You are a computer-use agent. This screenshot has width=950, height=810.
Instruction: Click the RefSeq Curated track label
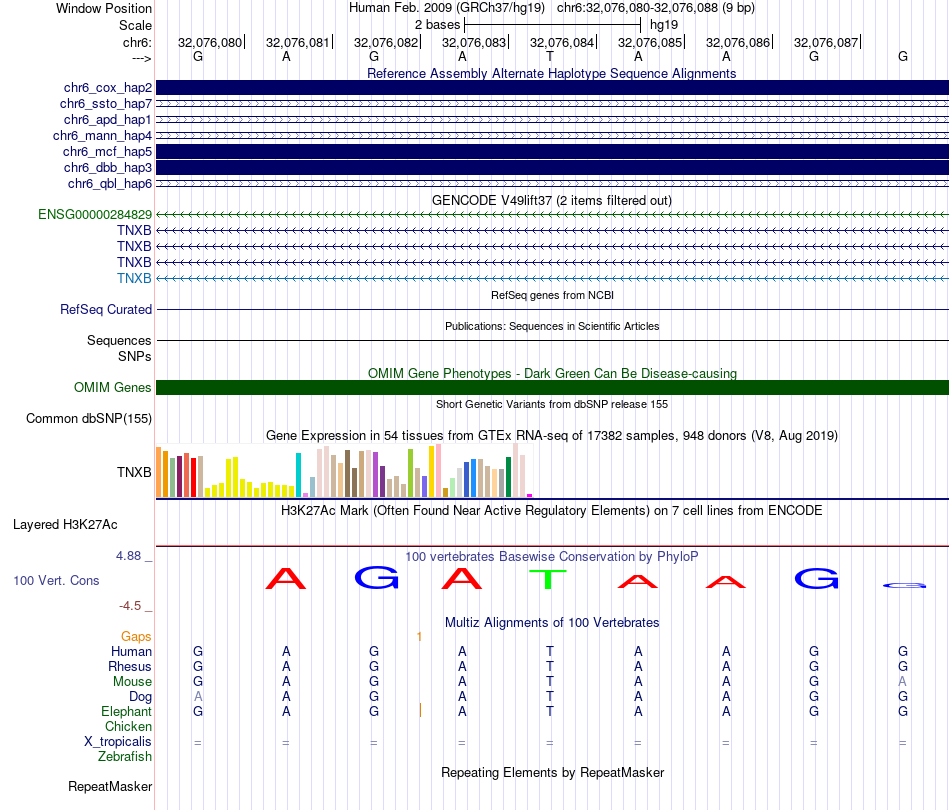coord(106,310)
